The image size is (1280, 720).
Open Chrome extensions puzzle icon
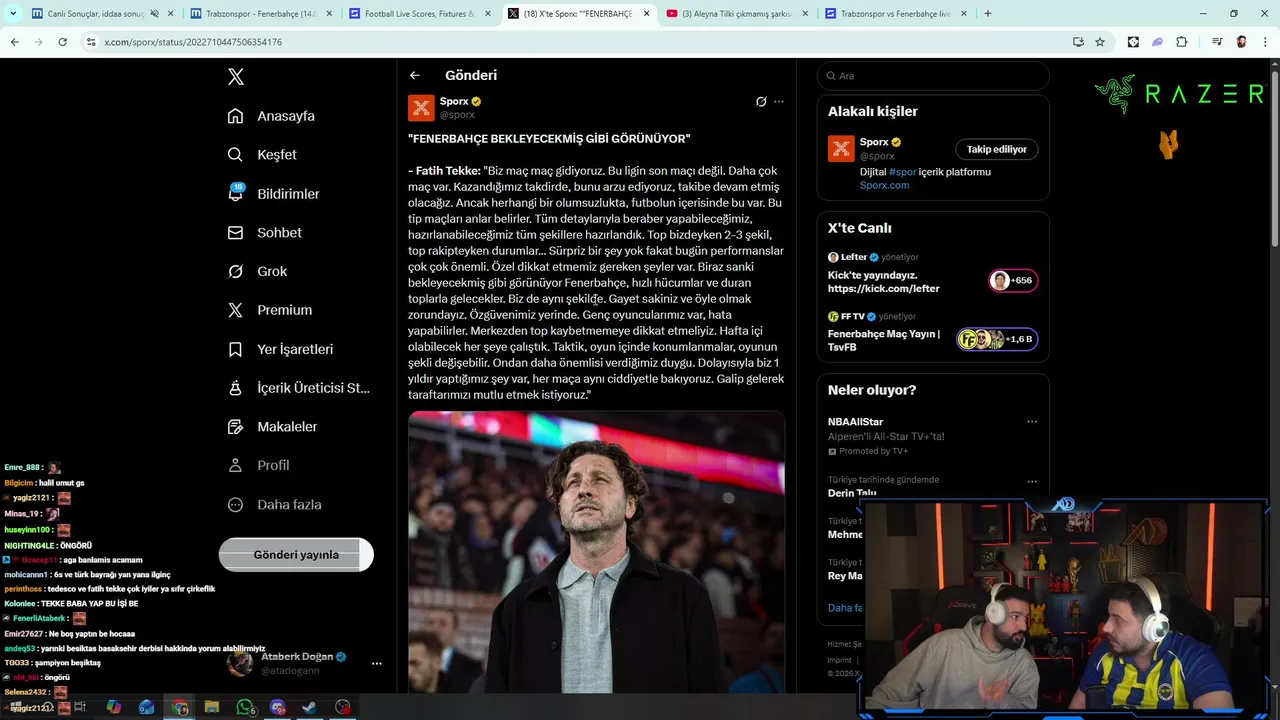(x=1181, y=42)
